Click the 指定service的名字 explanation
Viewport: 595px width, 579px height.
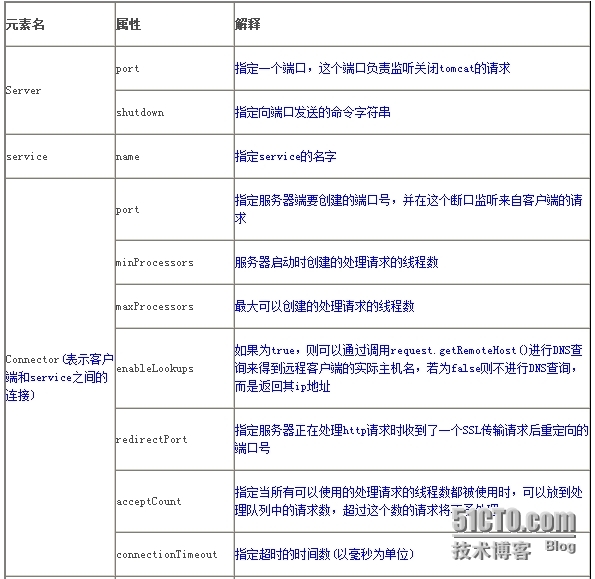[x=412, y=156]
